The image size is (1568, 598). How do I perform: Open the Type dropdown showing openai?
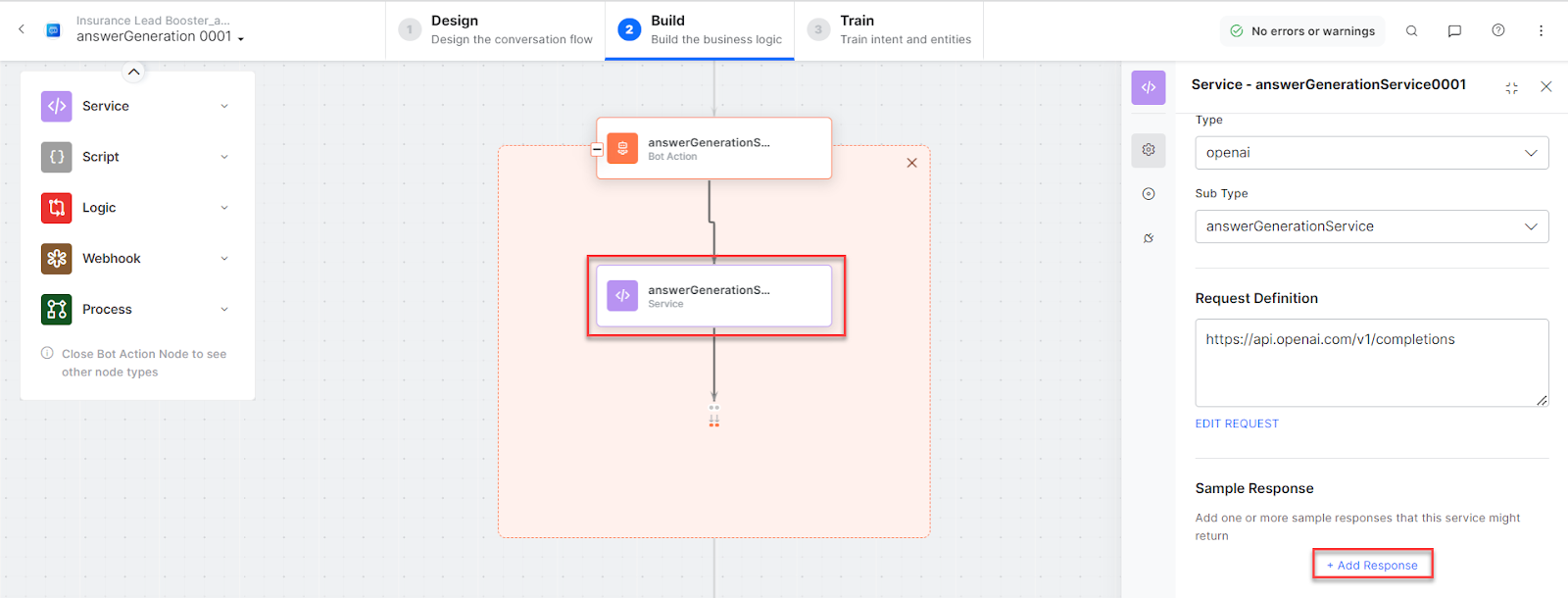point(1371,153)
